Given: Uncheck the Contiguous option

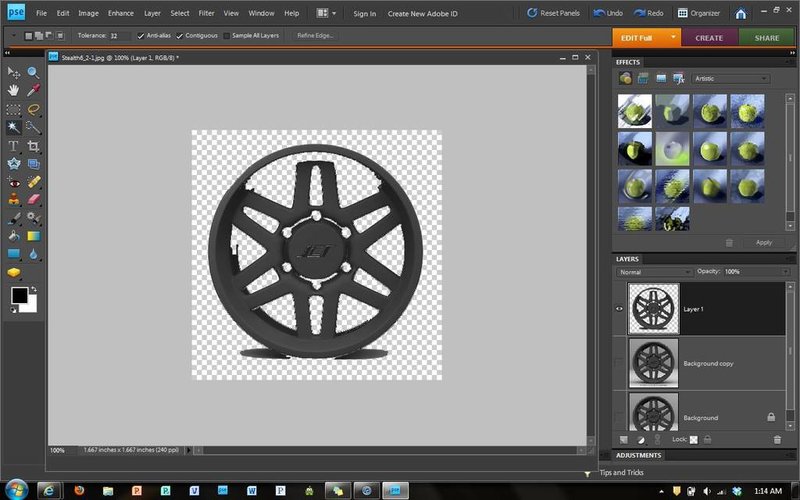Looking at the screenshot, I should [180, 36].
